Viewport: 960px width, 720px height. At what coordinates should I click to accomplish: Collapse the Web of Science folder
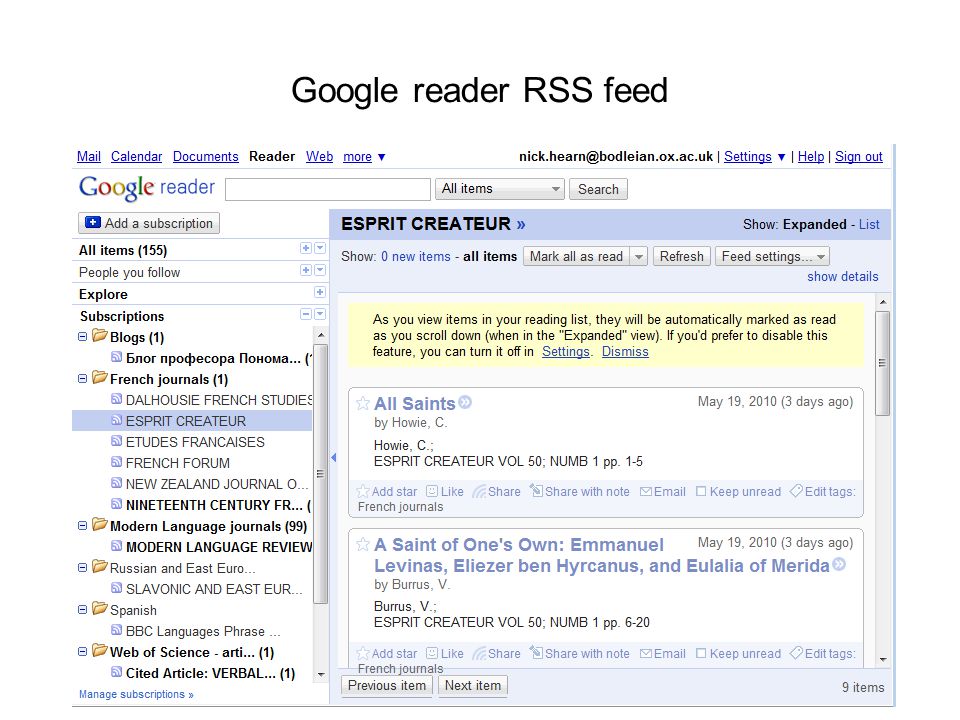click(x=83, y=651)
